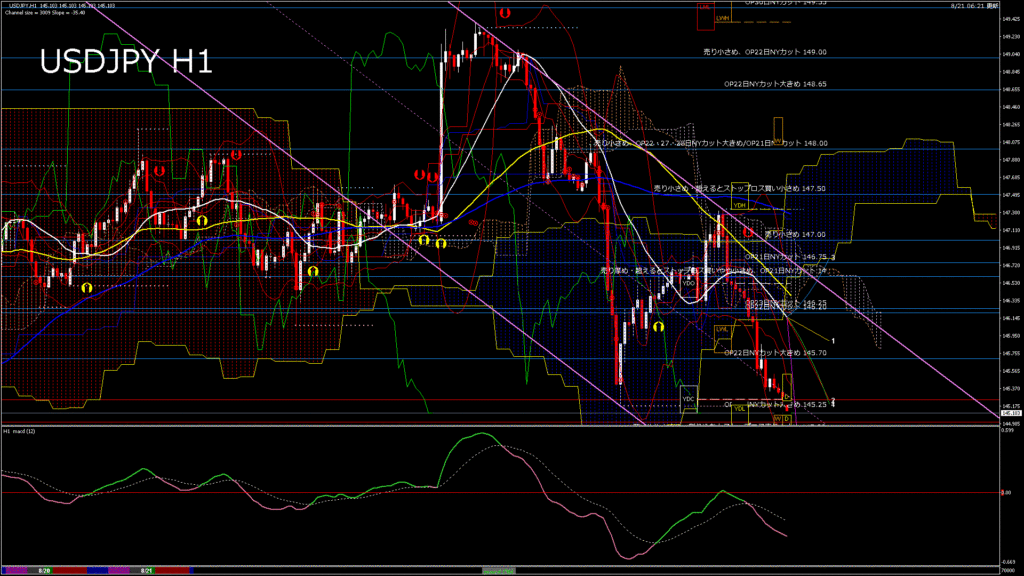1024x576 pixels.
Task: Select the H1 macd (12) indicator label
Action: (x=20, y=431)
